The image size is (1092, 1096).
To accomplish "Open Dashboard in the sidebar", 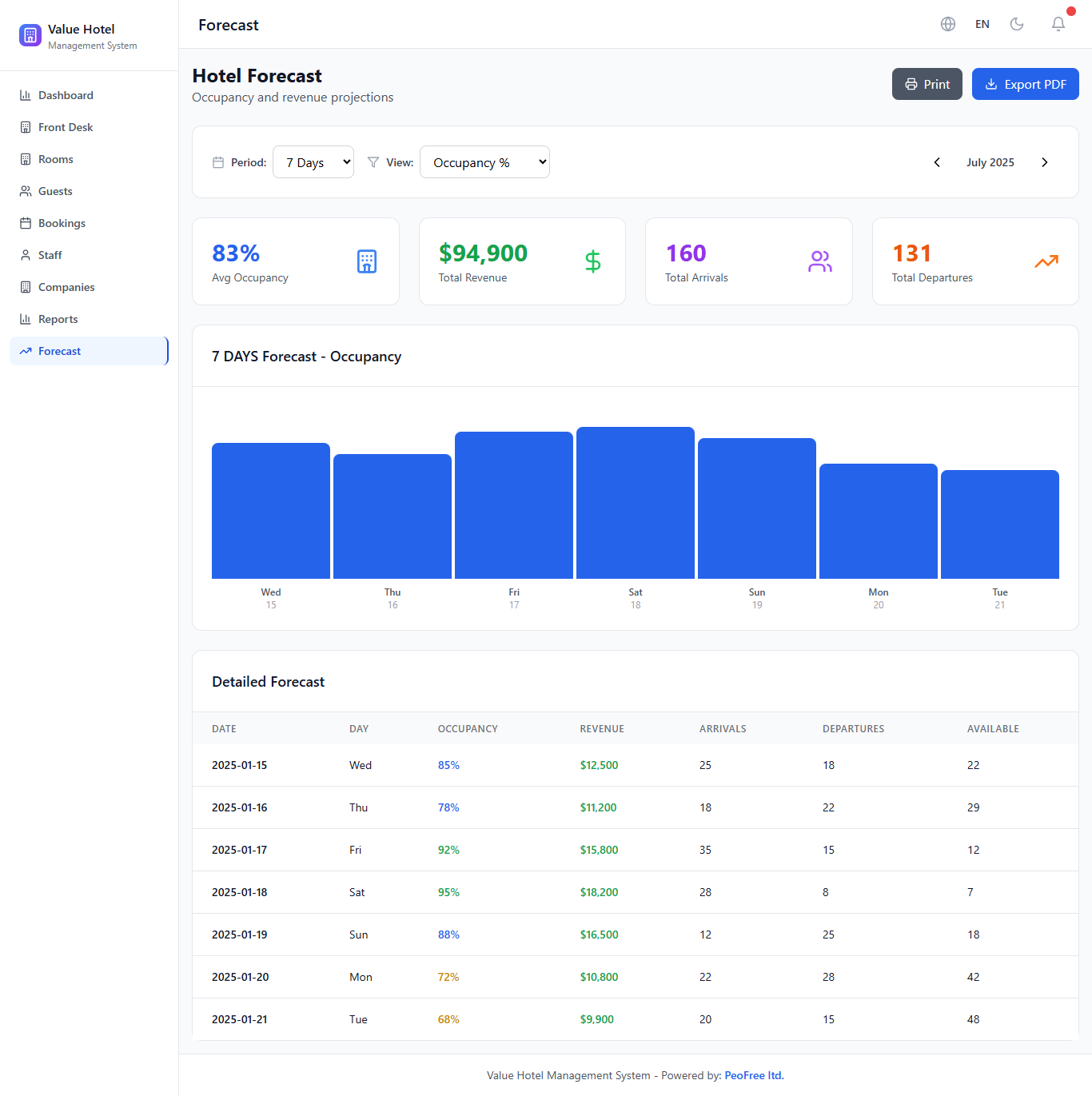I will tap(66, 95).
